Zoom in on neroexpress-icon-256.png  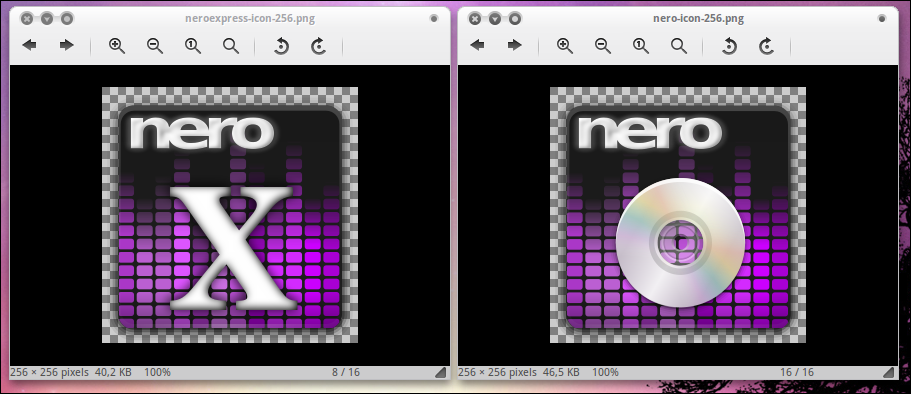click(117, 46)
